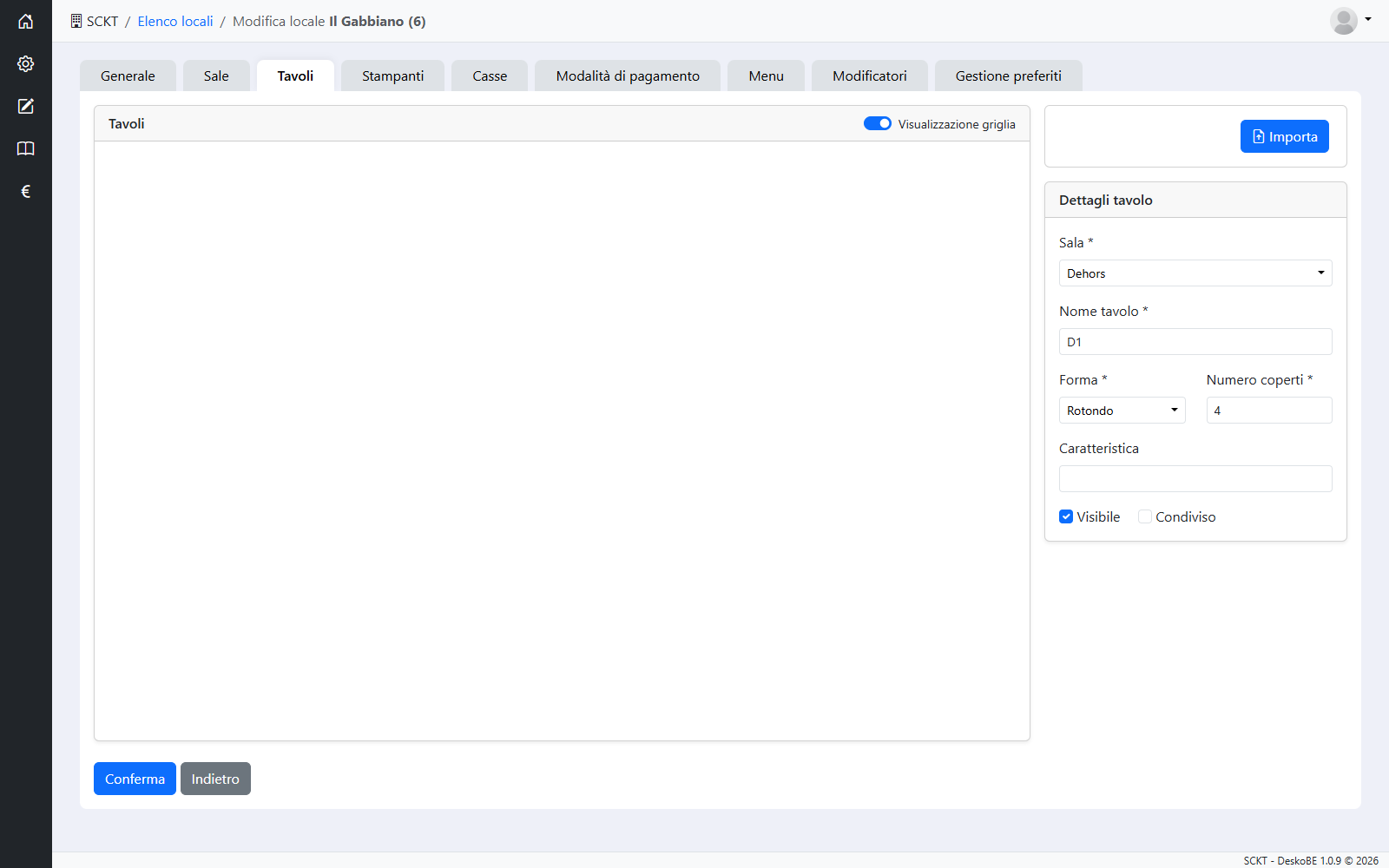Go to Modalità di pagamento tab
This screenshot has height=868, width=1389.
pyautogui.click(x=628, y=76)
